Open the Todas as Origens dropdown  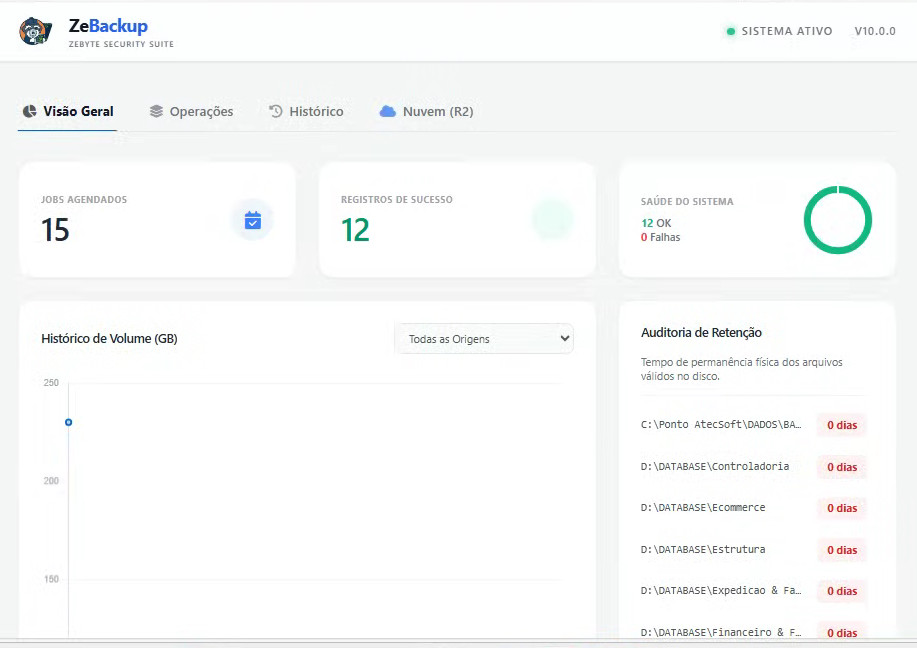(484, 338)
